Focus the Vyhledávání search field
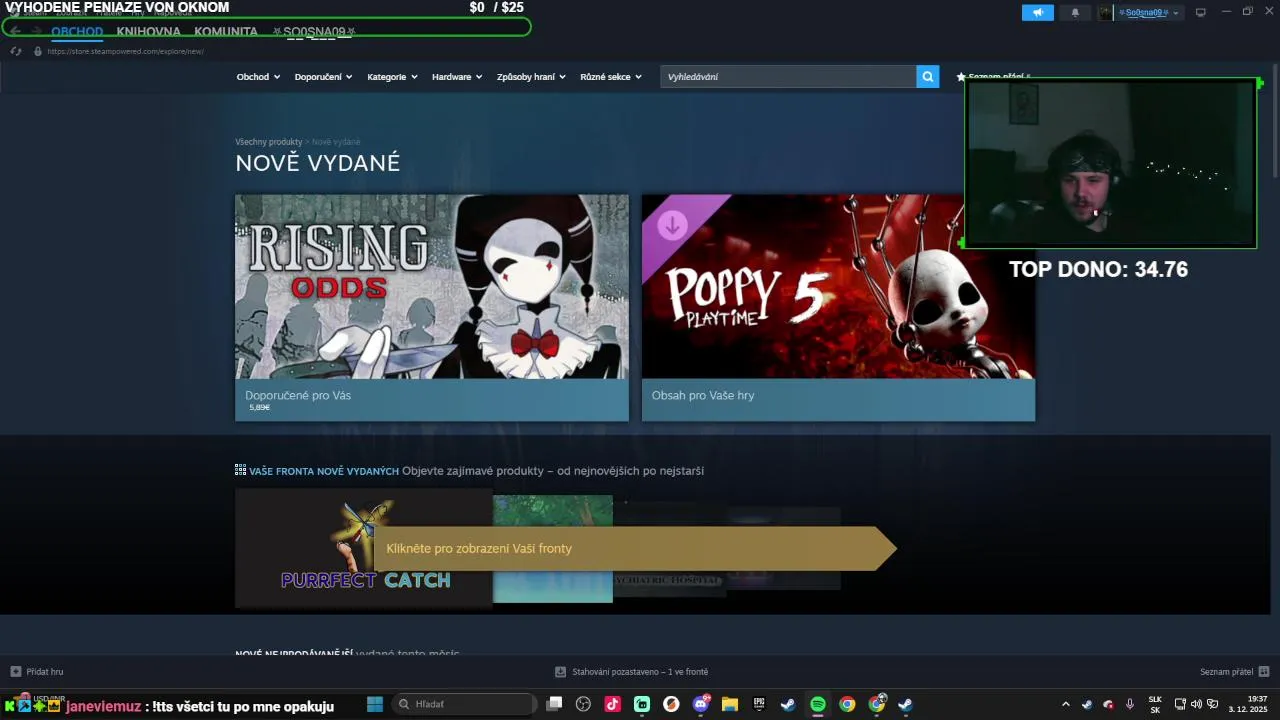1280x720 pixels. click(x=788, y=77)
